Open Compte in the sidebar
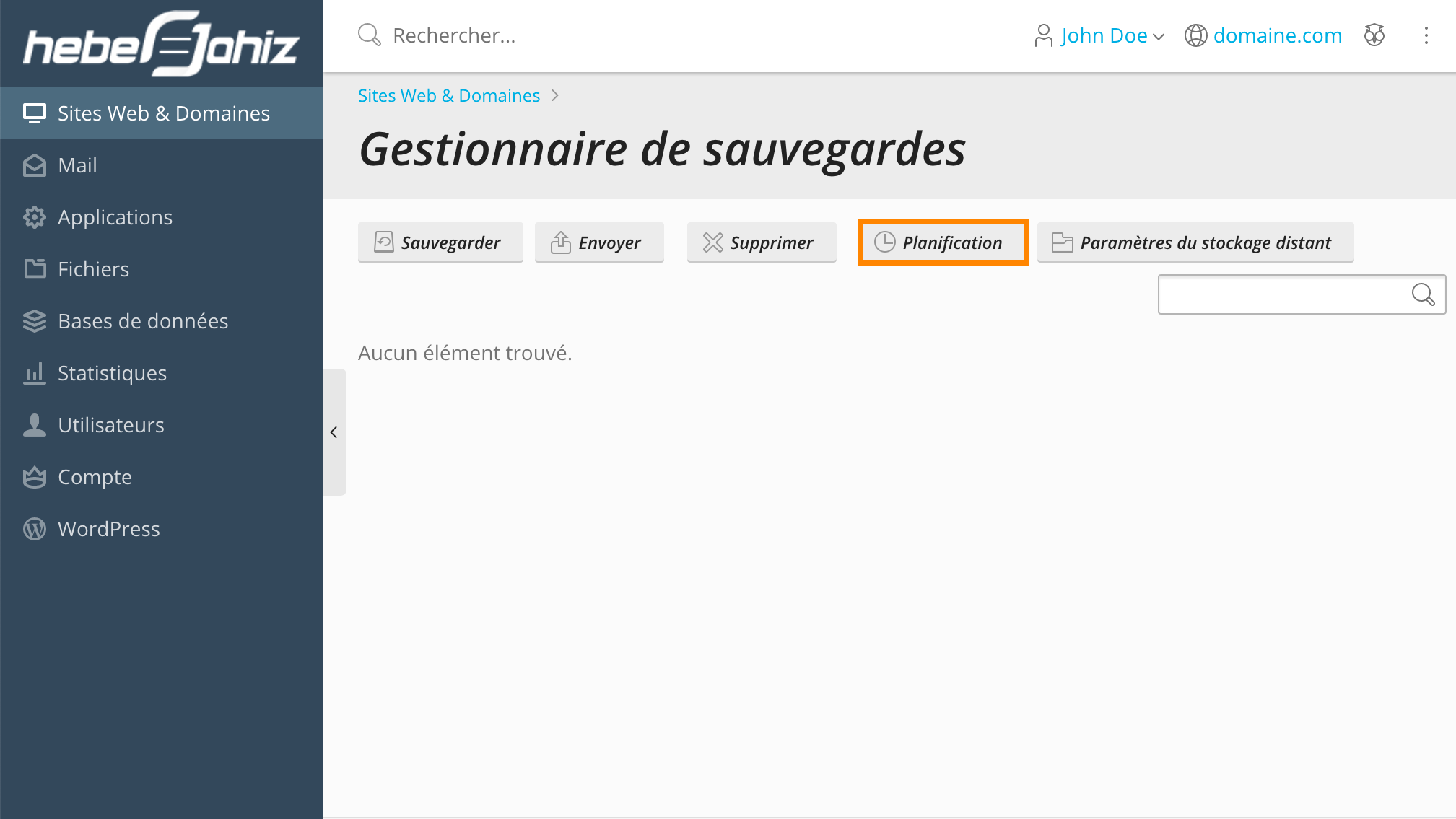 pyautogui.click(x=162, y=477)
